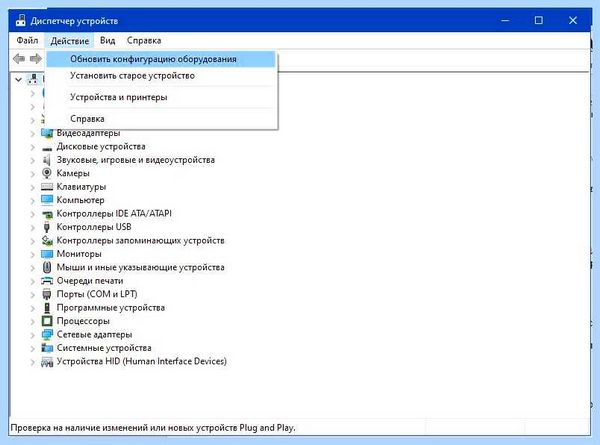
Task: Choose Обновить конфигурацию оборудования
Action: (161, 59)
